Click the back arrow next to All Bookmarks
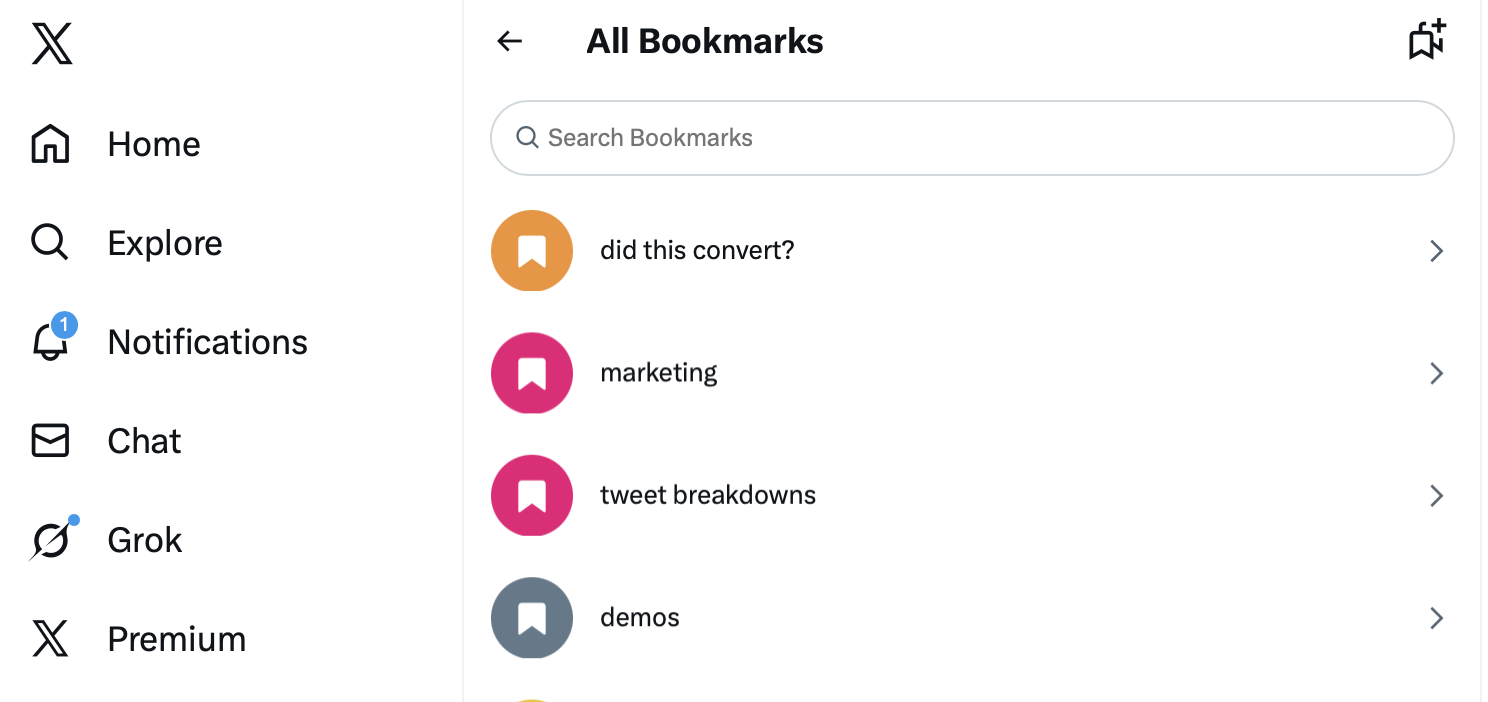This screenshot has width=1488, height=702. point(509,41)
